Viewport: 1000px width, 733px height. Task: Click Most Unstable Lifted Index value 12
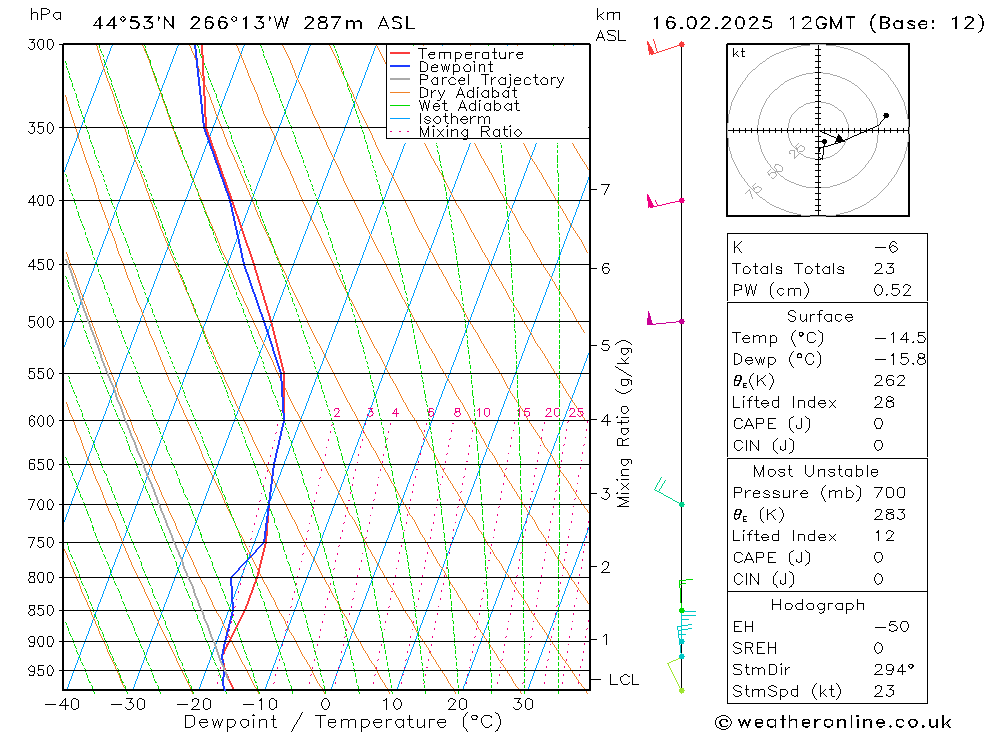pos(885,536)
